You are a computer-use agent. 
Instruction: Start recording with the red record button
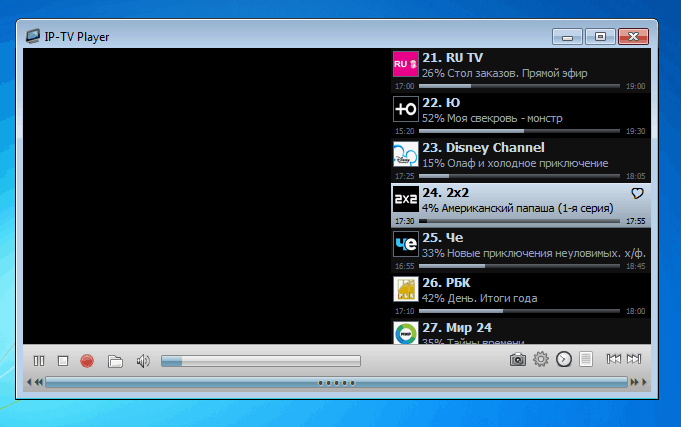(x=87, y=361)
